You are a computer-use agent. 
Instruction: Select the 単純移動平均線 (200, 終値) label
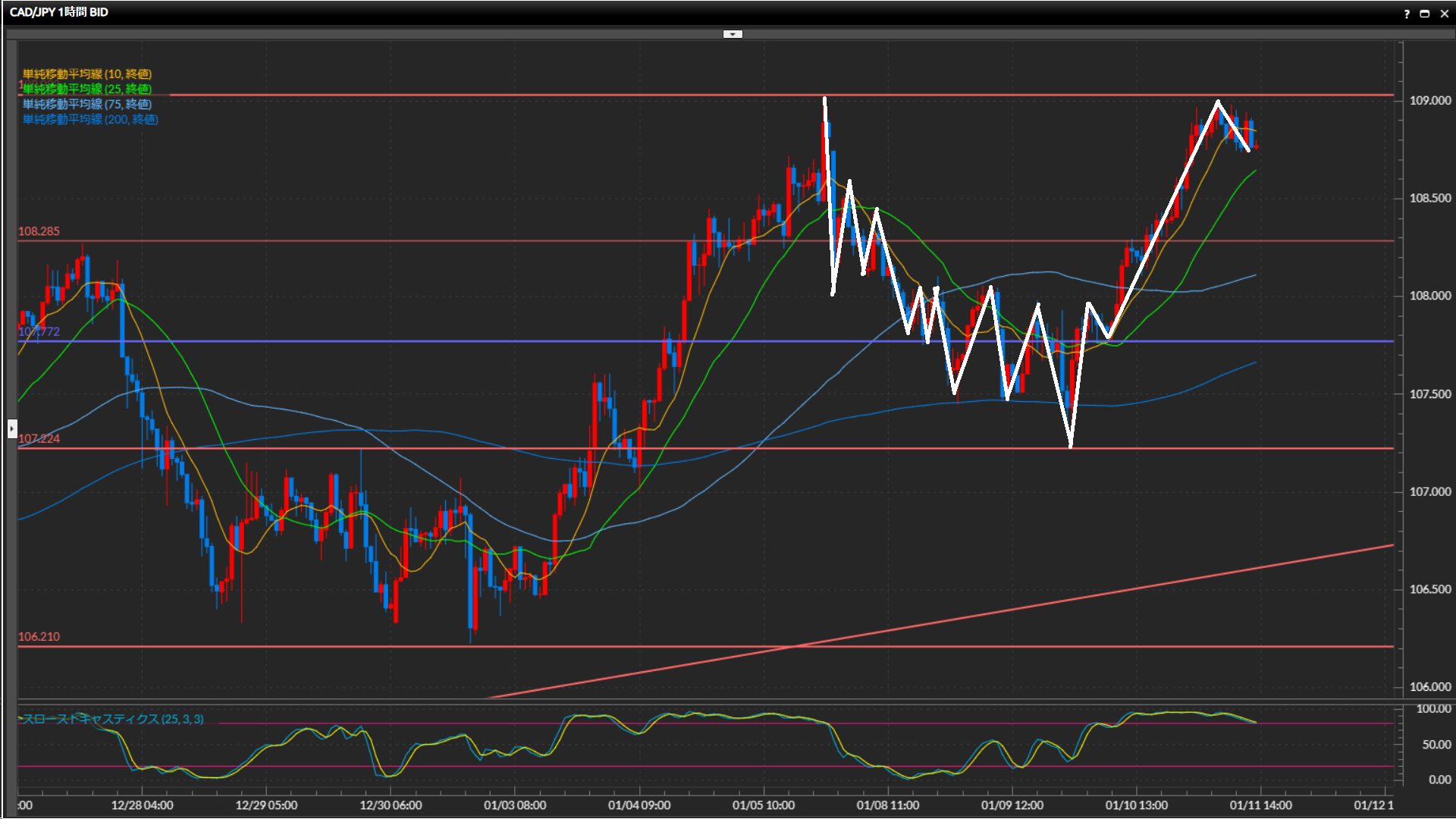[x=90, y=119]
